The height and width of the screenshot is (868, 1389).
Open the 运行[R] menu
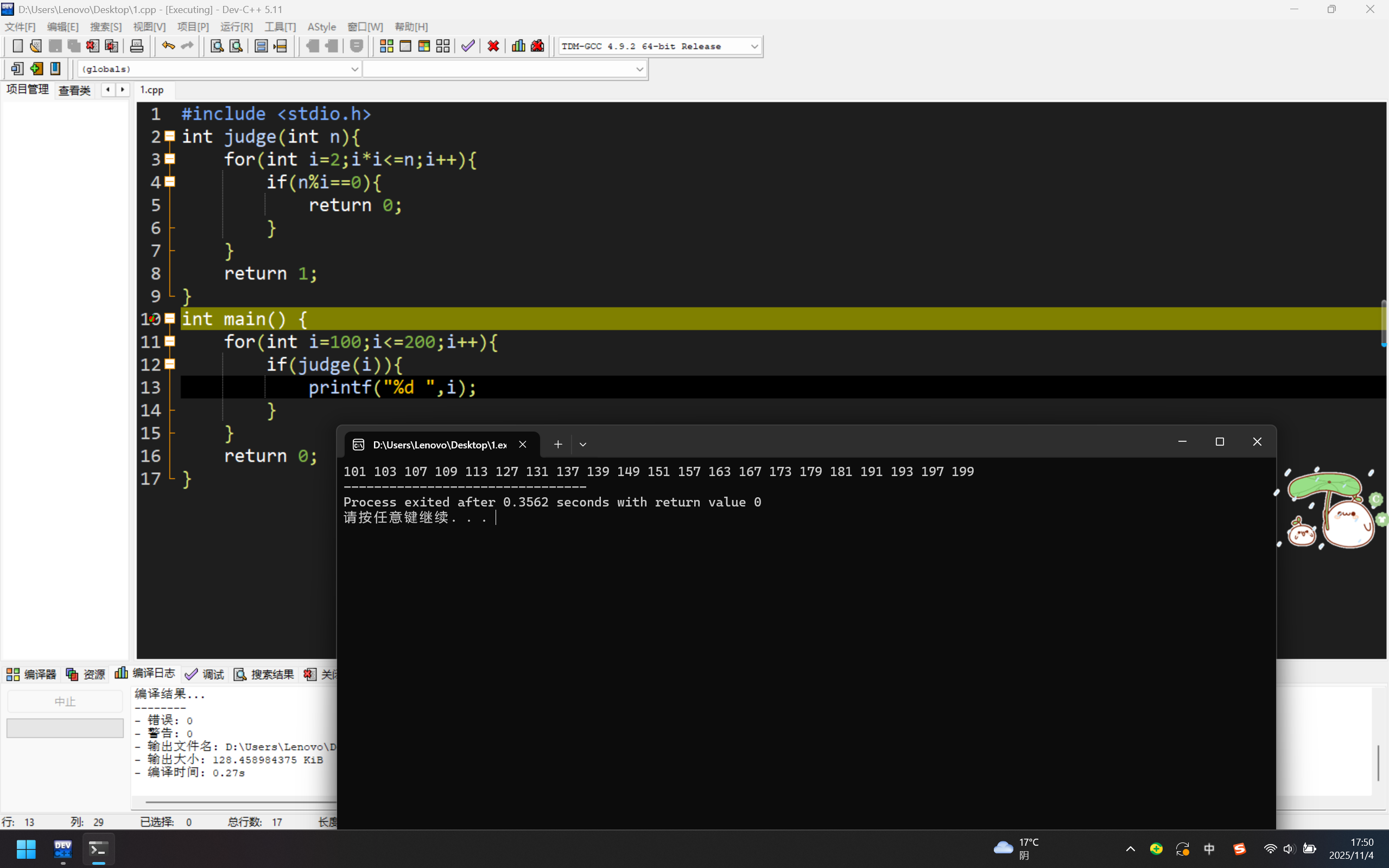pos(236,27)
